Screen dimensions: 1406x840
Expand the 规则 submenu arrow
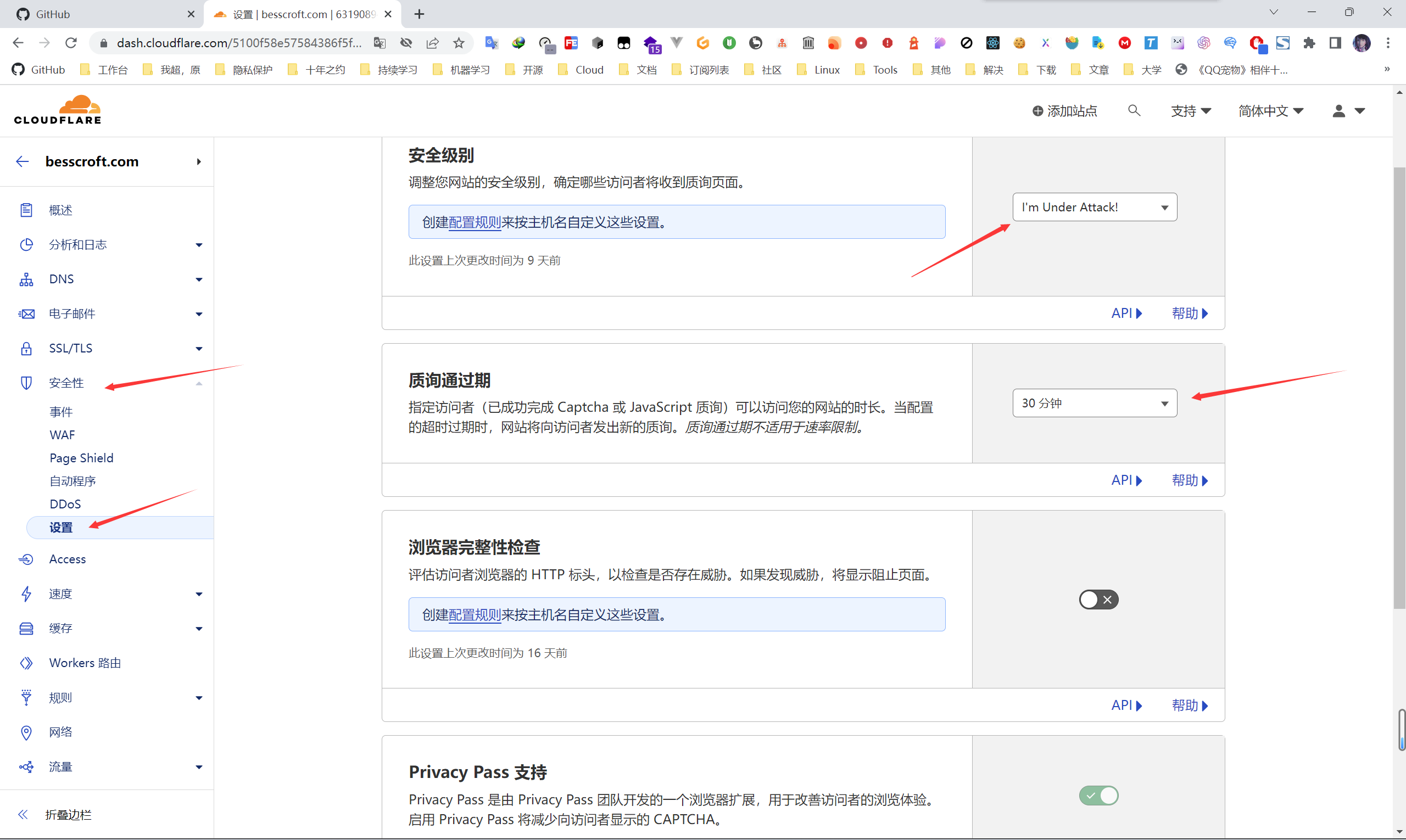click(x=199, y=698)
